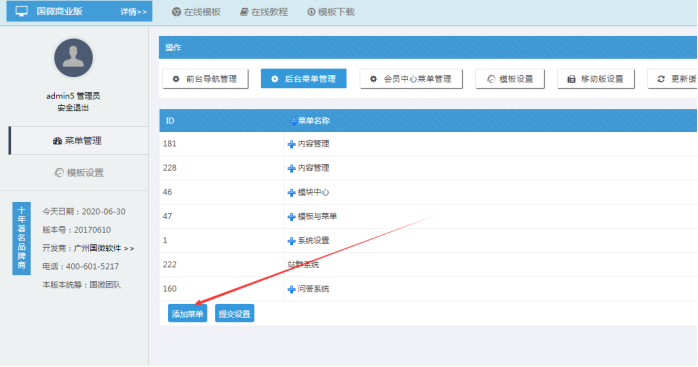Click the monitor icon beside 国微商业版
698x367 pixels.
click(21, 12)
